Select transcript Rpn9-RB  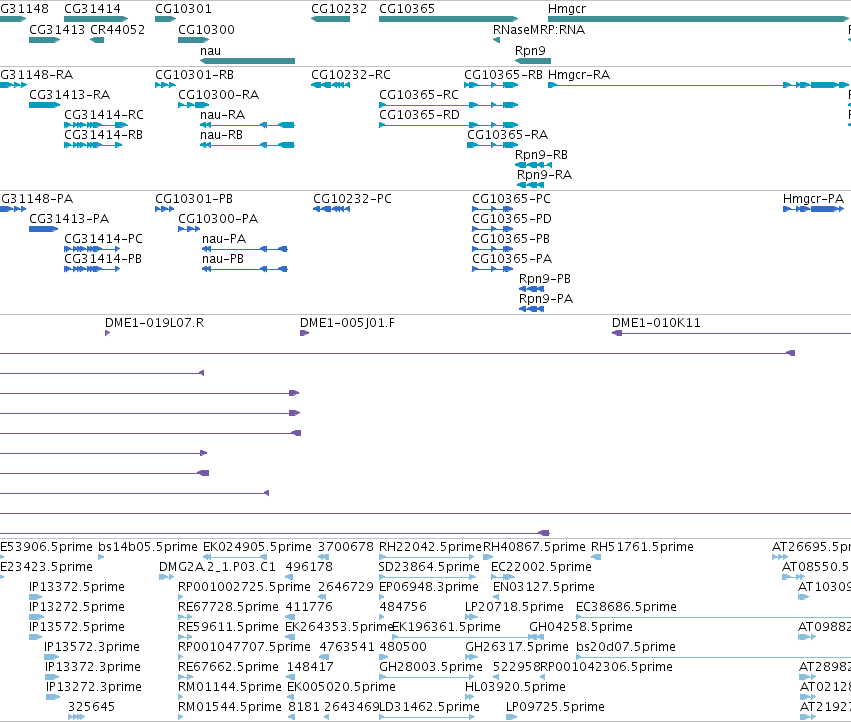coord(534,165)
